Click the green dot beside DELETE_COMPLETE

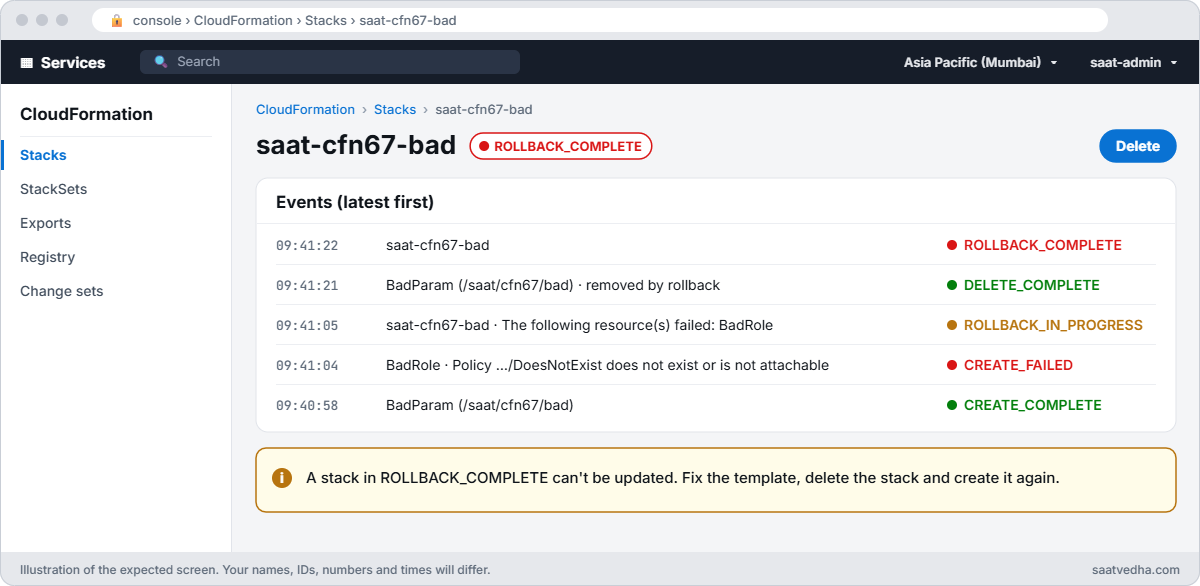[952, 285]
